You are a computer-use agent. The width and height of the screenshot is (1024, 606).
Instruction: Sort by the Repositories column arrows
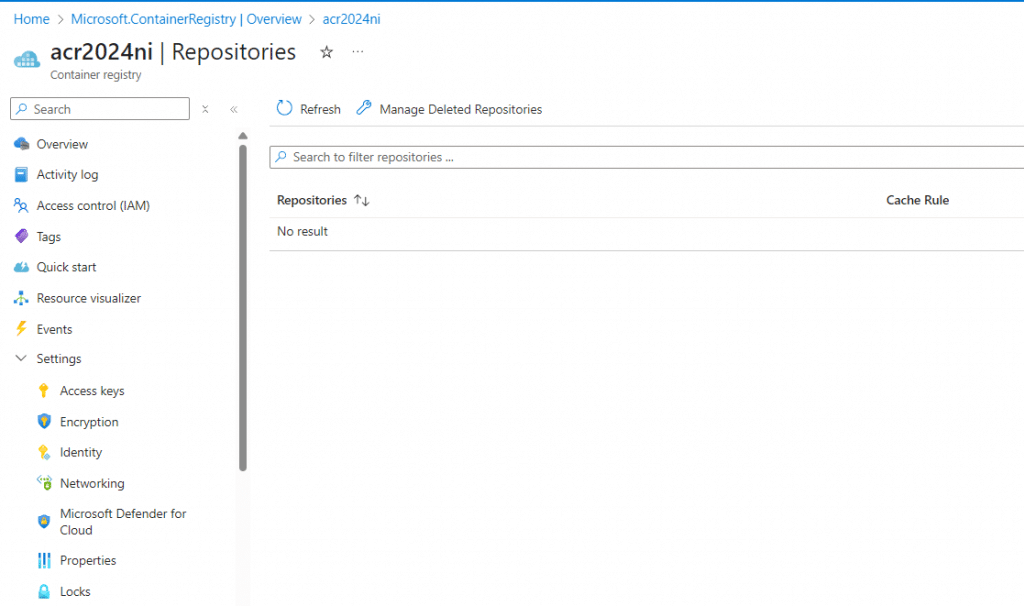pyautogui.click(x=362, y=201)
